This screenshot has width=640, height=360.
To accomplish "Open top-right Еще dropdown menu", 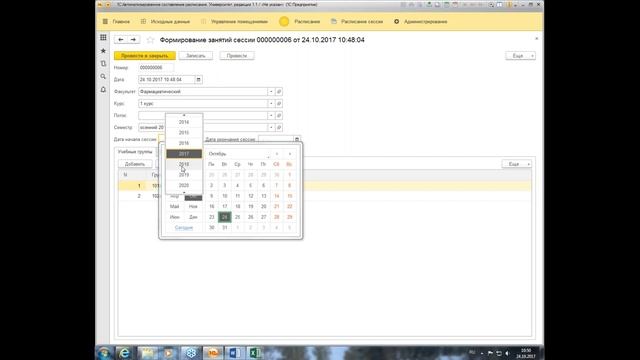I will coord(520,56).
